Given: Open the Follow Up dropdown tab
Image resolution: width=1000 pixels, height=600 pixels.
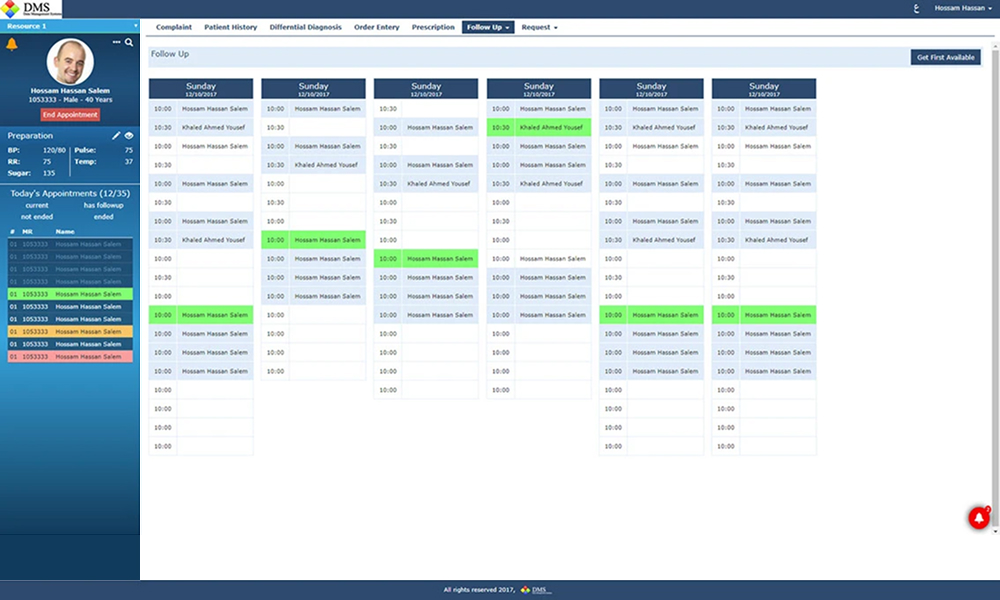Looking at the screenshot, I should pos(488,27).
